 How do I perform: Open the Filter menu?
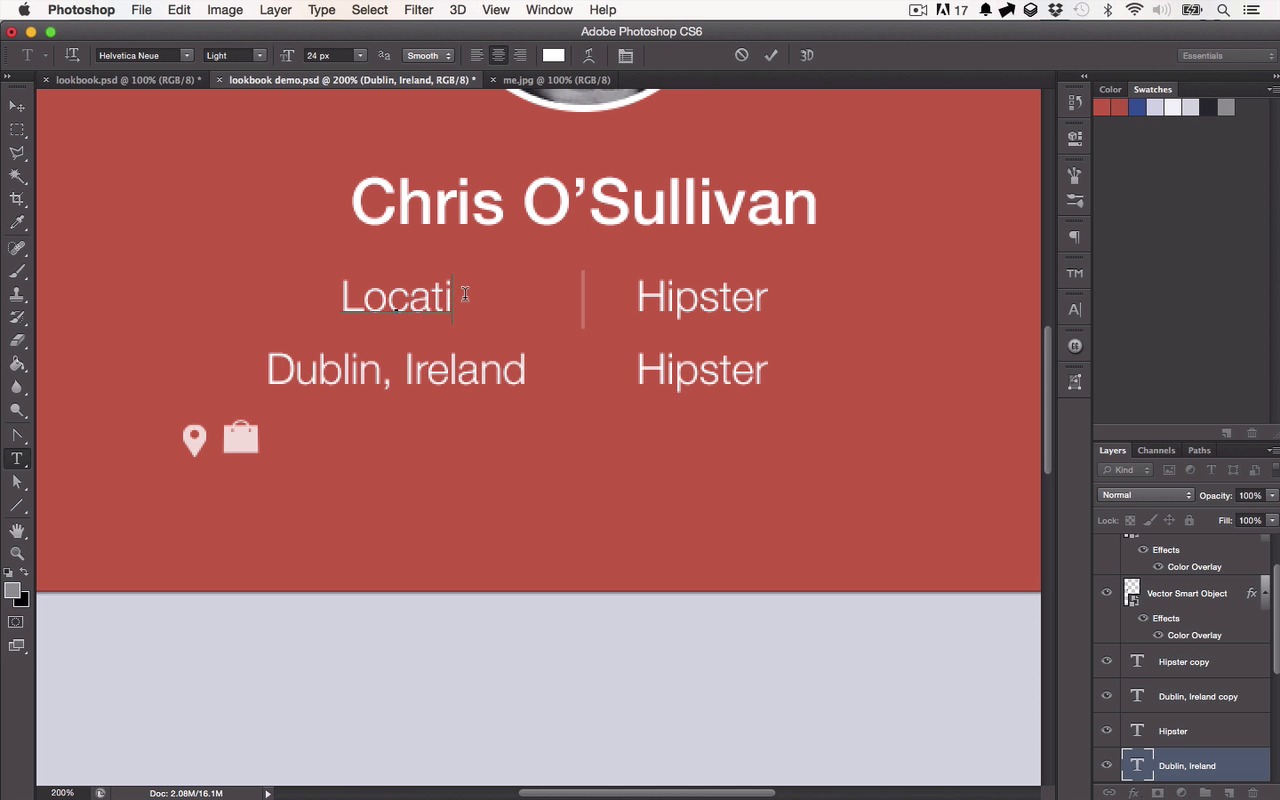click(418, 10)
